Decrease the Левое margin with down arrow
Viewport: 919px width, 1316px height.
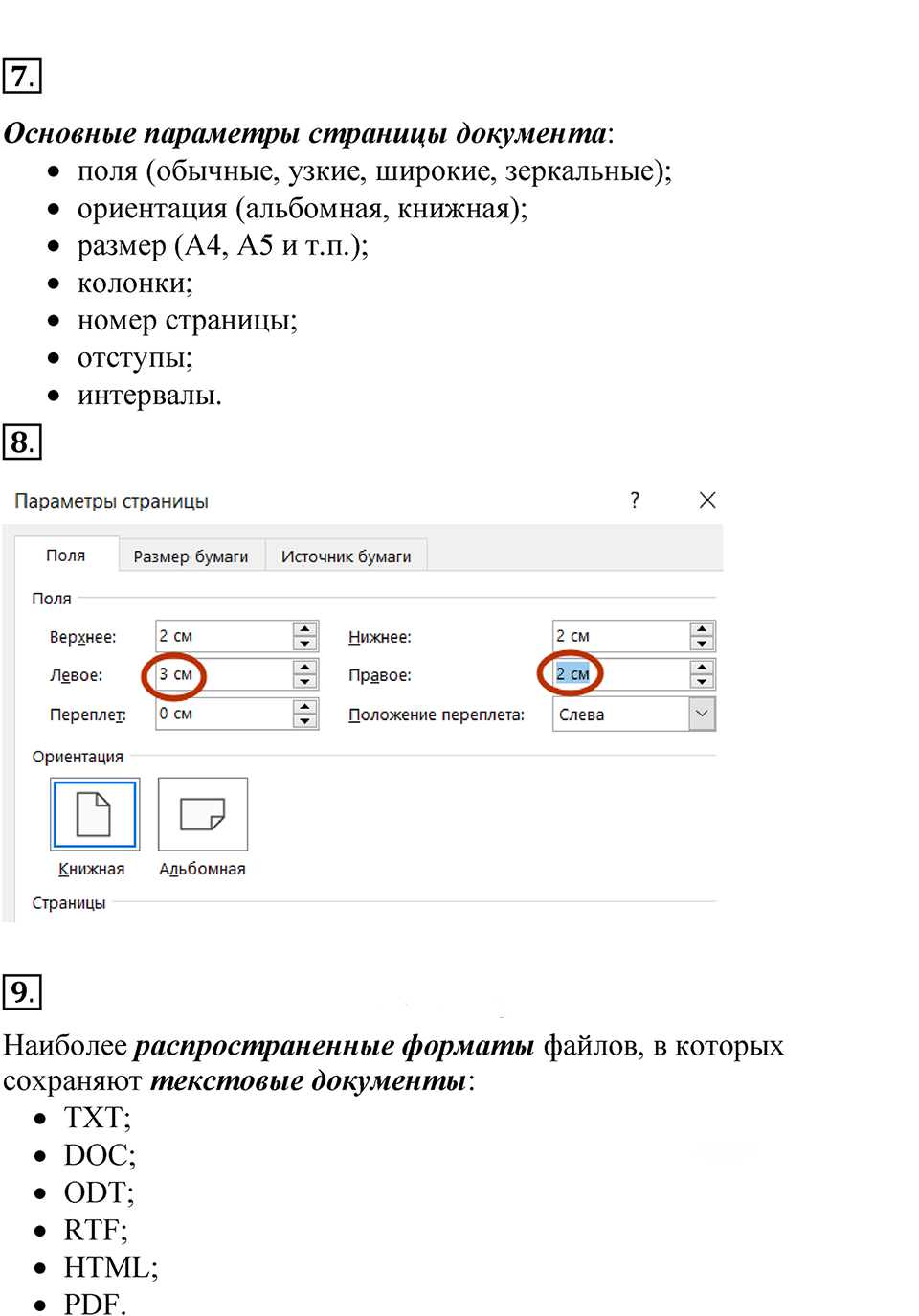(305, 682)
